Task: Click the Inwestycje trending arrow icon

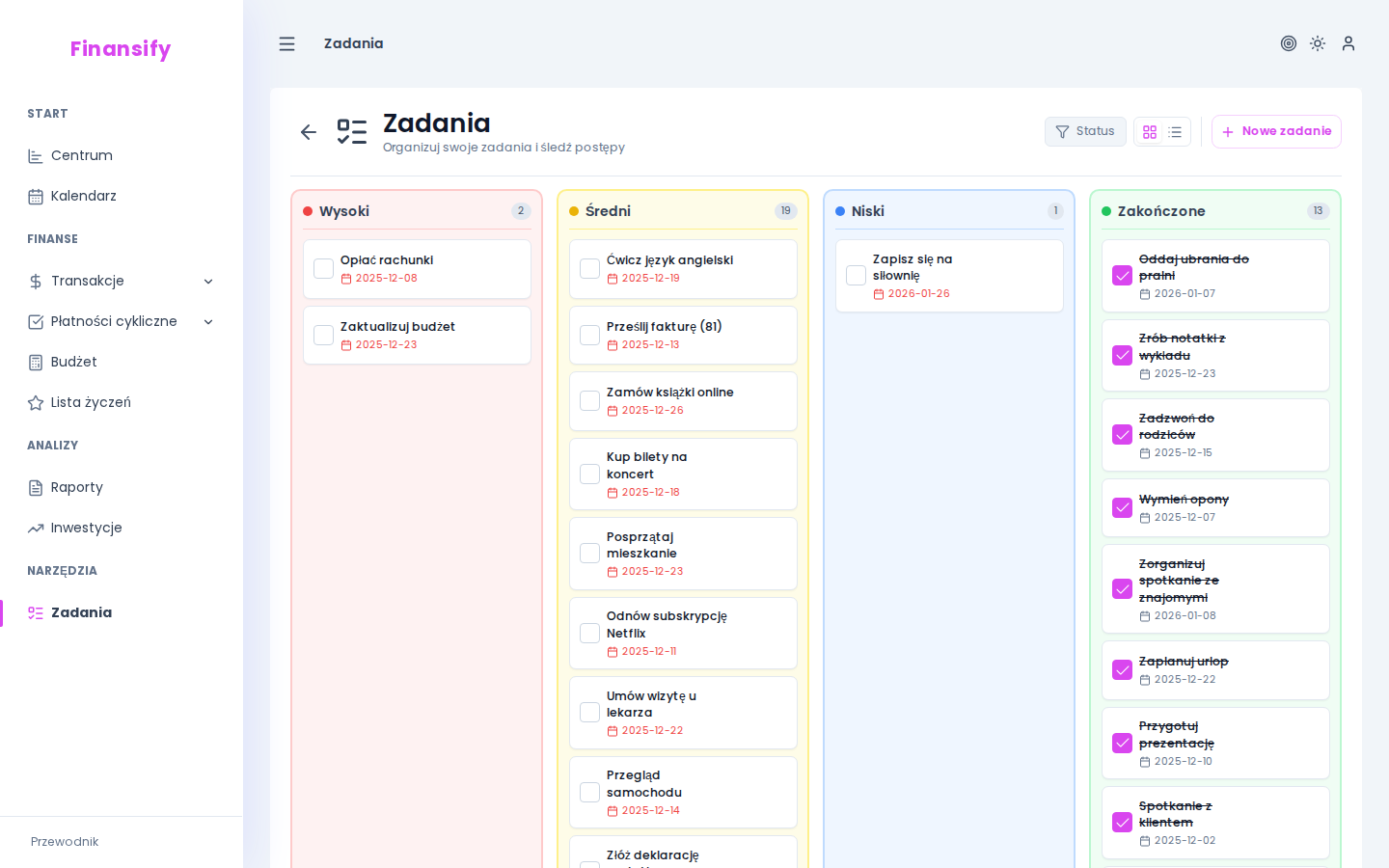Action: (35, 528)
